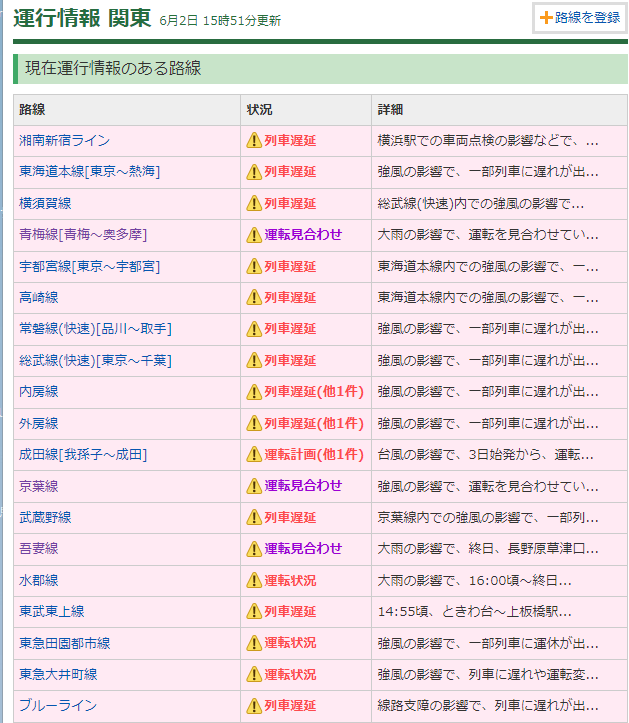Screen dimensions: 629x723
Task: Open the 青梅線[青梅～奥多摩] link
Action: 83,235
